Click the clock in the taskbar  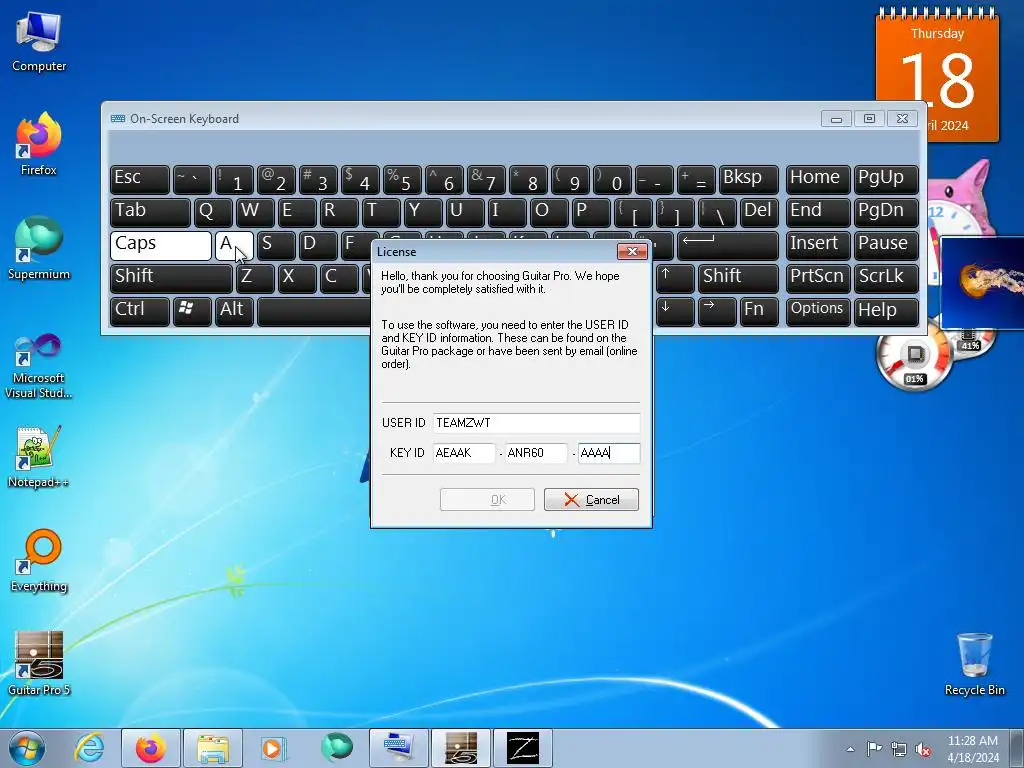pyautogui.click(x=972, y=749)
